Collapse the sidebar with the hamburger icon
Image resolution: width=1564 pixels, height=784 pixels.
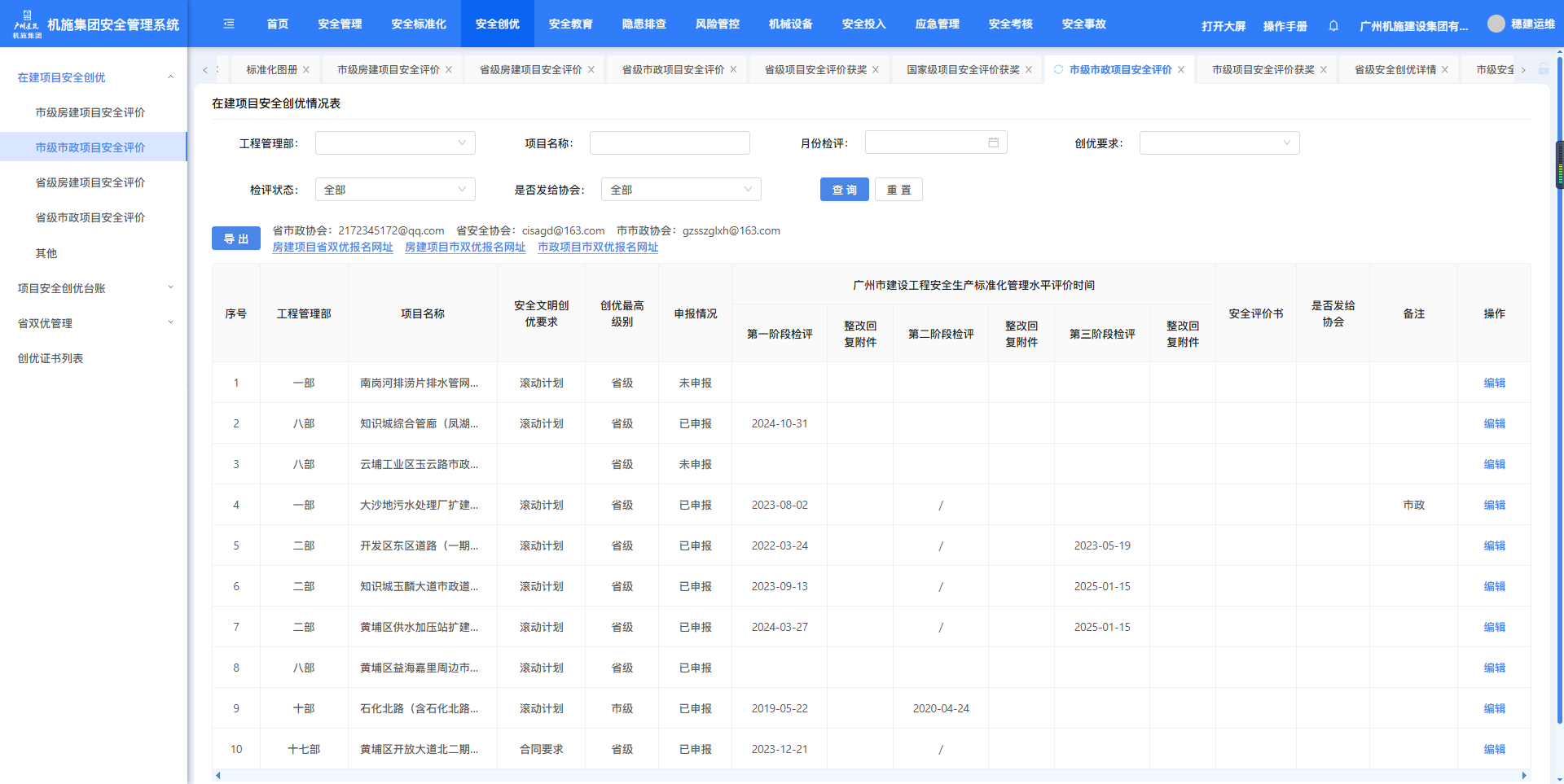tap(229, 24)
